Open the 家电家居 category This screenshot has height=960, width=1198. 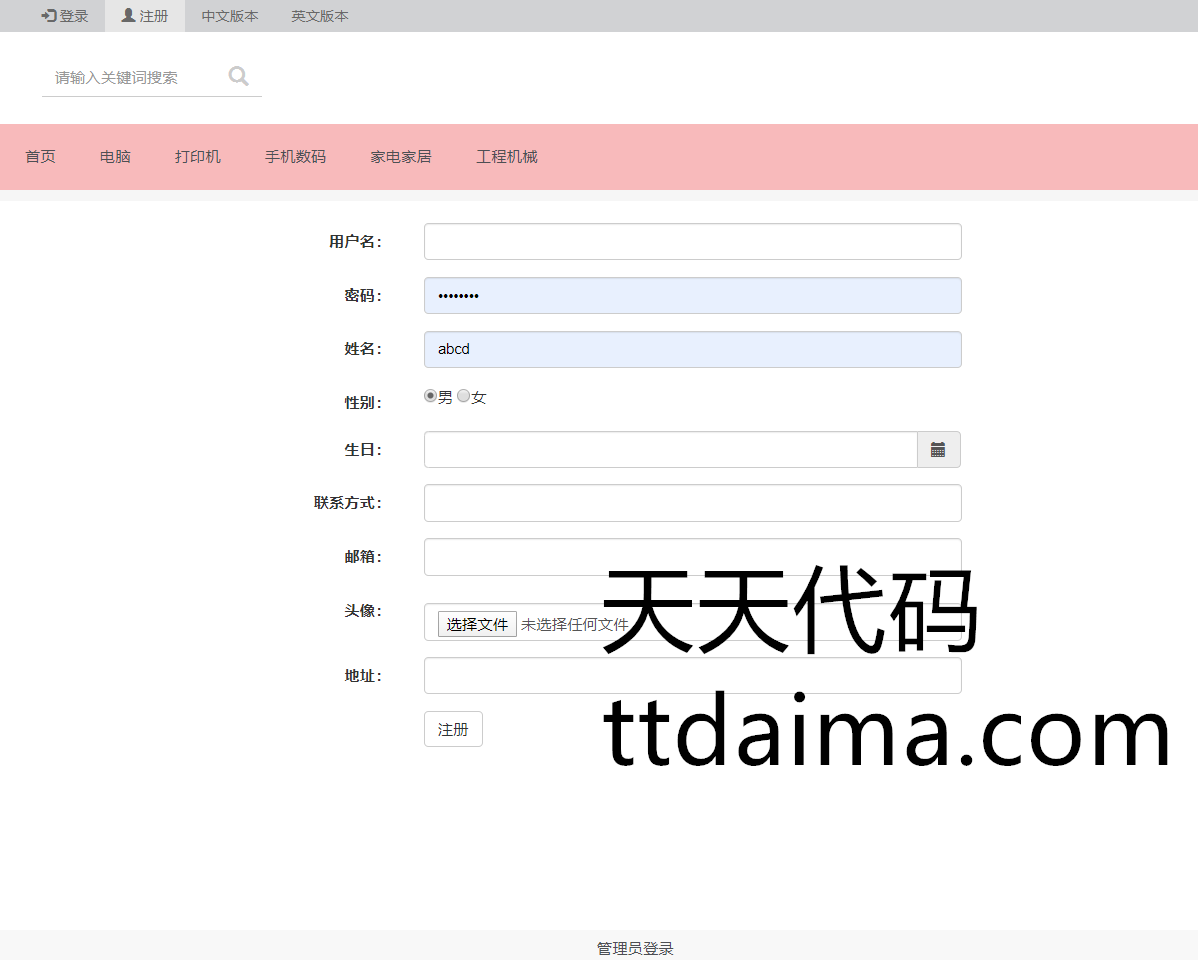[x=401, y=157]
